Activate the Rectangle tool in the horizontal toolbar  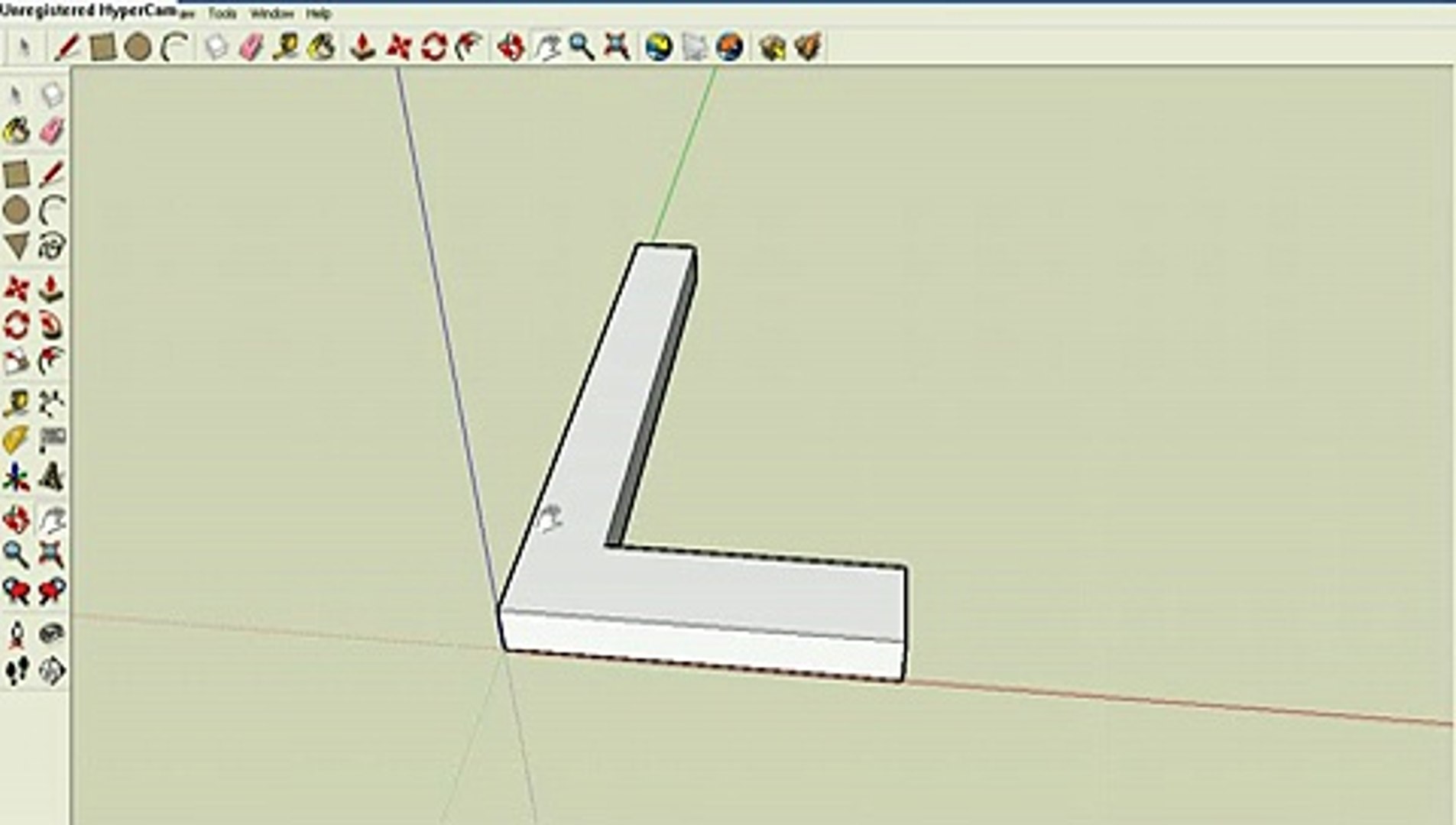pos(102,47)
